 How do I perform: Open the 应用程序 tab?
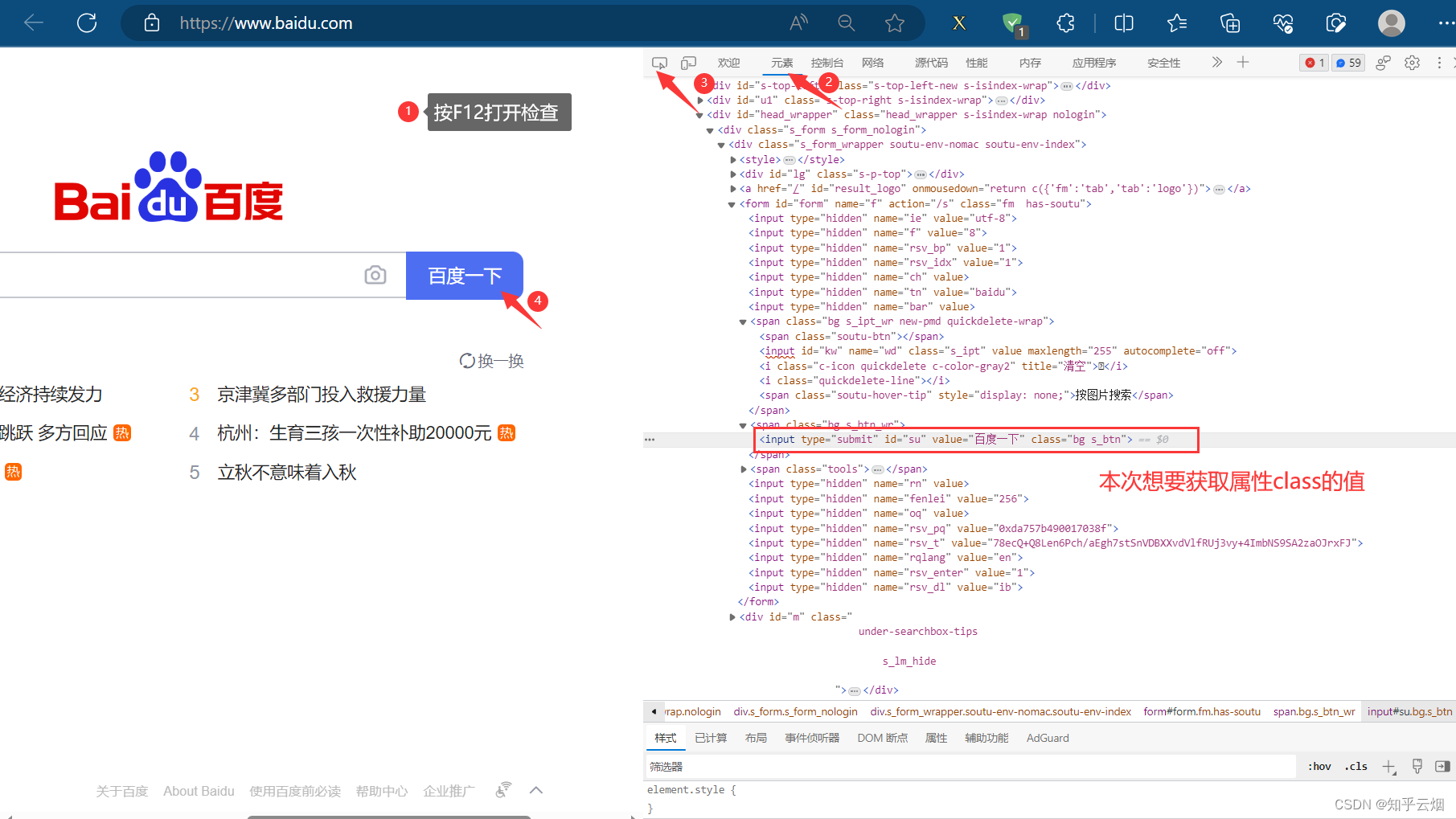pyautogui.click(x=1094, y=63)
